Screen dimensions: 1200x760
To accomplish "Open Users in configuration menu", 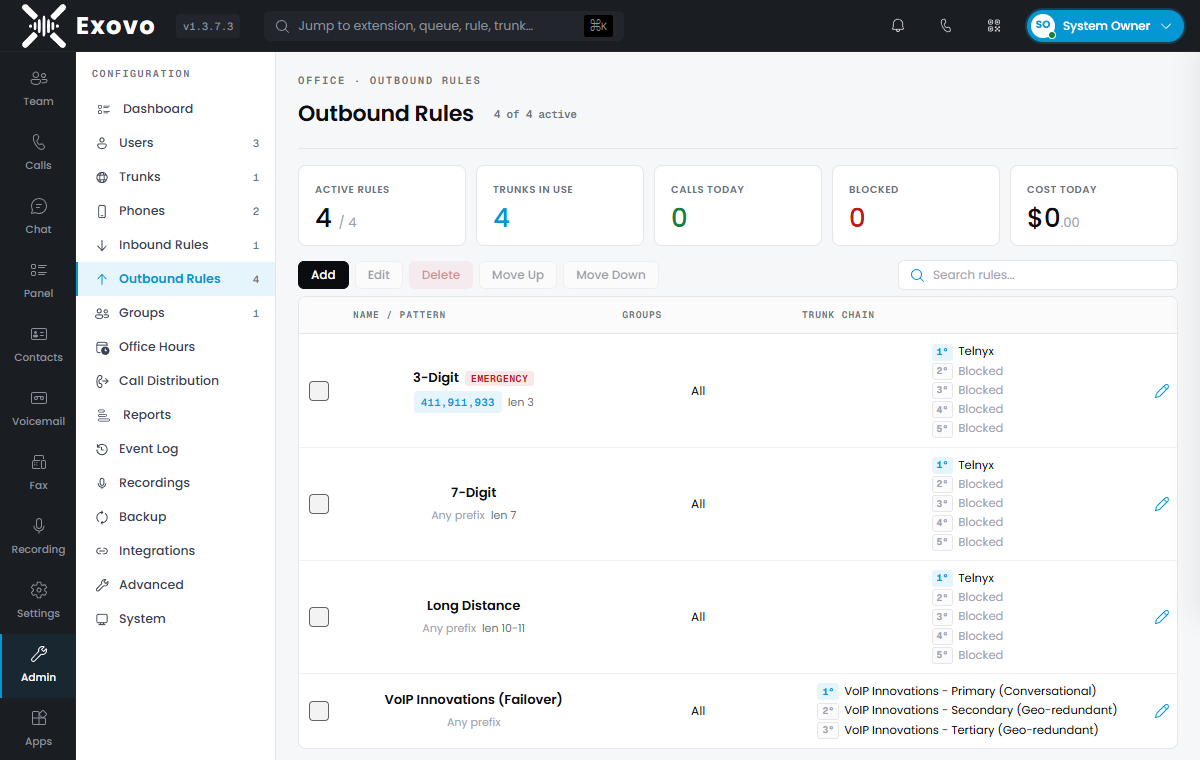I will 175,143.
